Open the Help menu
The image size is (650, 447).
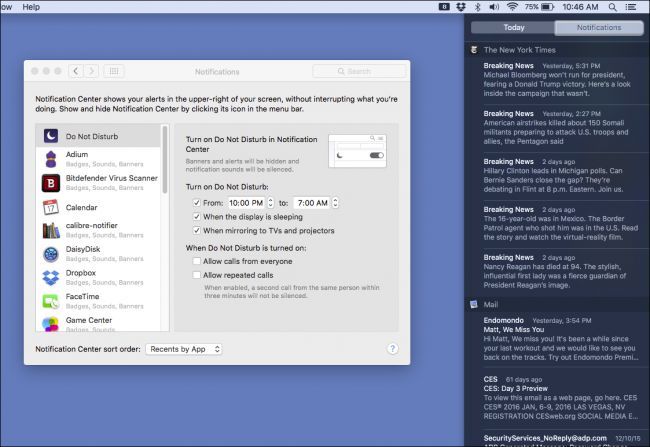click(x=31, y=7)
